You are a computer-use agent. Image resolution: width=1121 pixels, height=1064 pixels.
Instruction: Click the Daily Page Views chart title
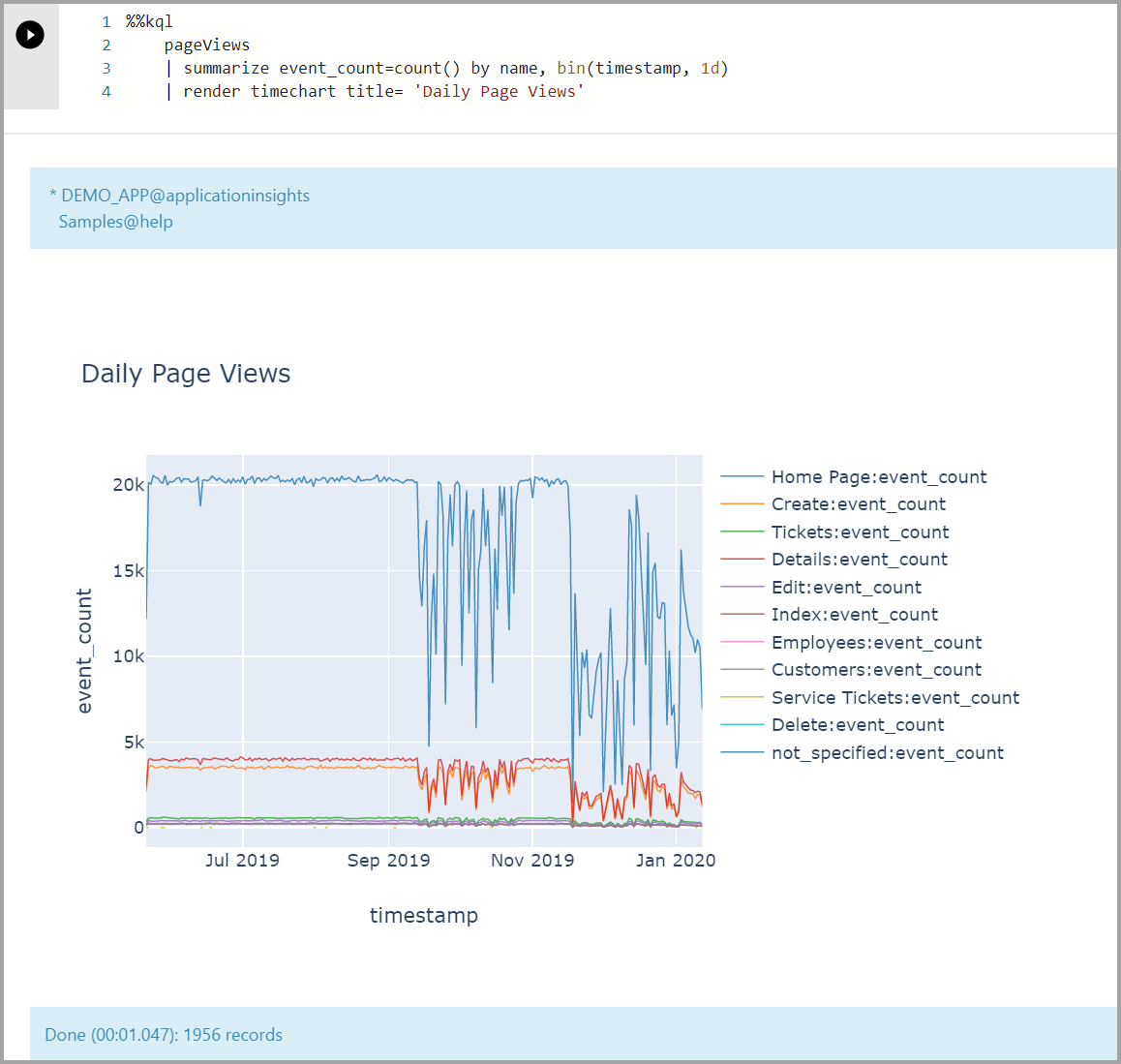pos(186,373)
